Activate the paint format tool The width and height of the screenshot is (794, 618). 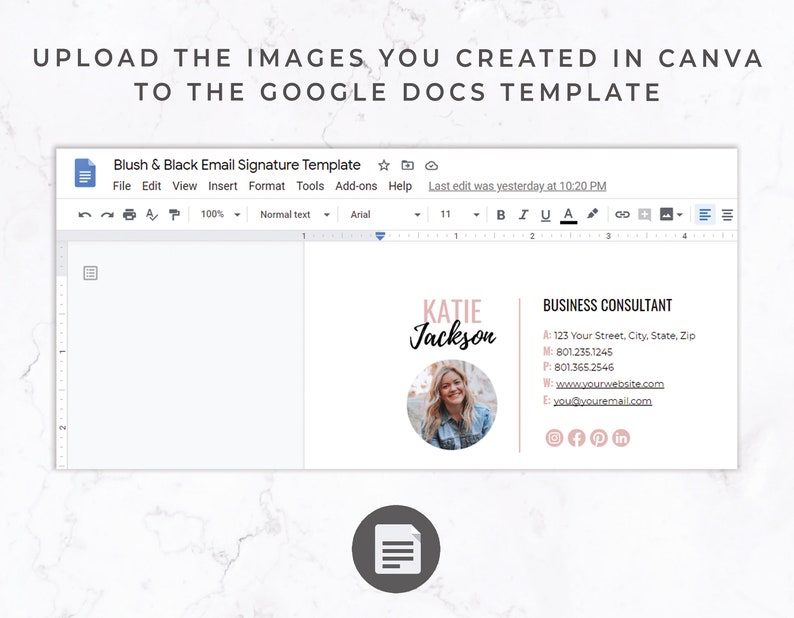[x=174, y=215]
